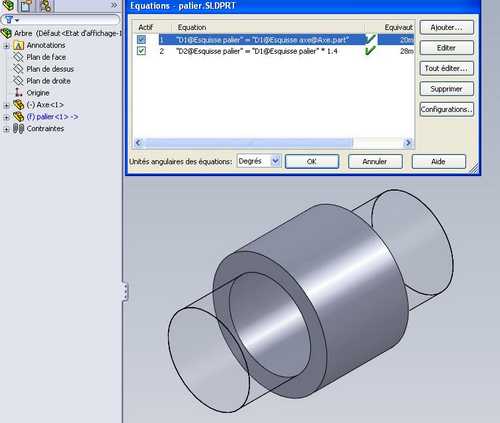The width and height of the screenshot is (500, 423).
Task: Click the Plan de dessus plane icon
Action: 18,69
